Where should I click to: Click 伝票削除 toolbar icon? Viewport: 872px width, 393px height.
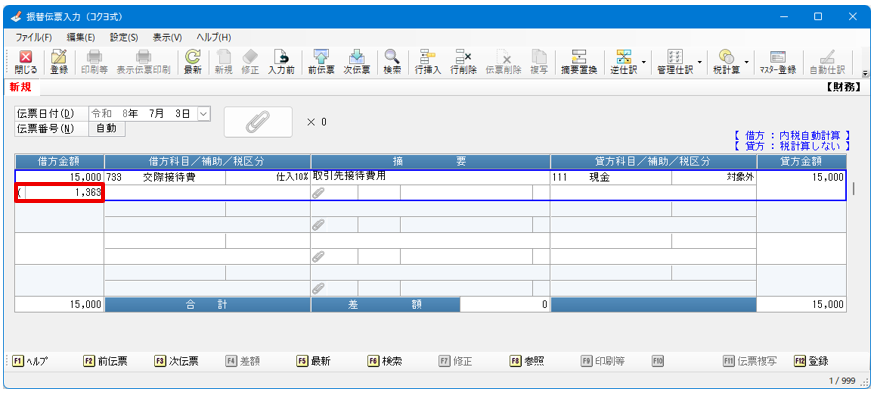(503, 62)
